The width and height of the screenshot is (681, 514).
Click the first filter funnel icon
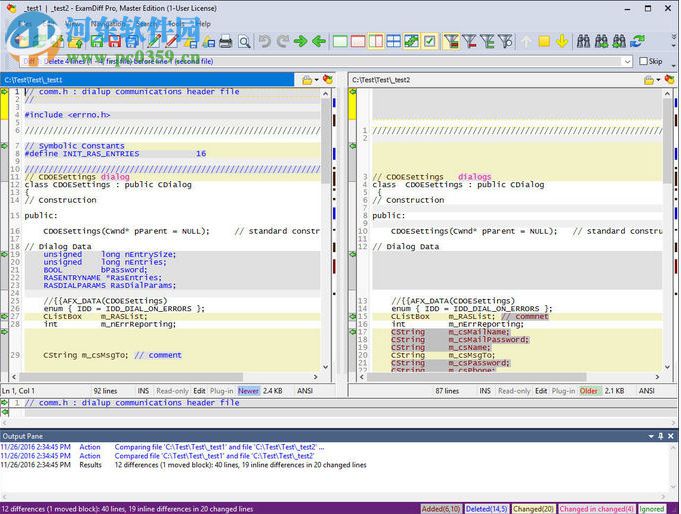[x=451, y=42]
